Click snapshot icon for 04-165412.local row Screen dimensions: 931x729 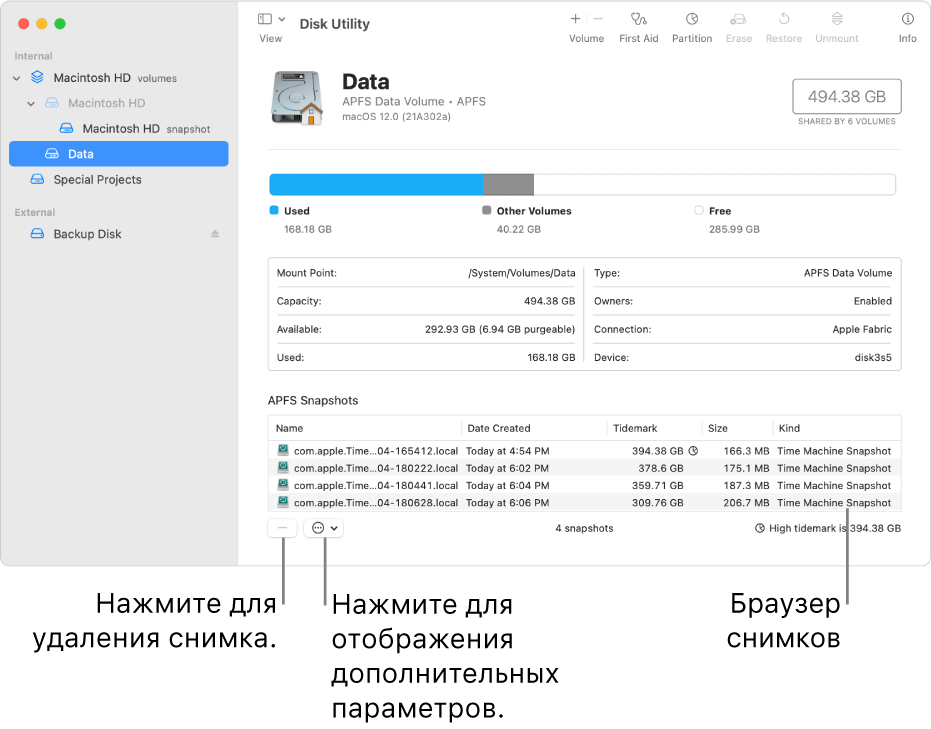point(283,450)
